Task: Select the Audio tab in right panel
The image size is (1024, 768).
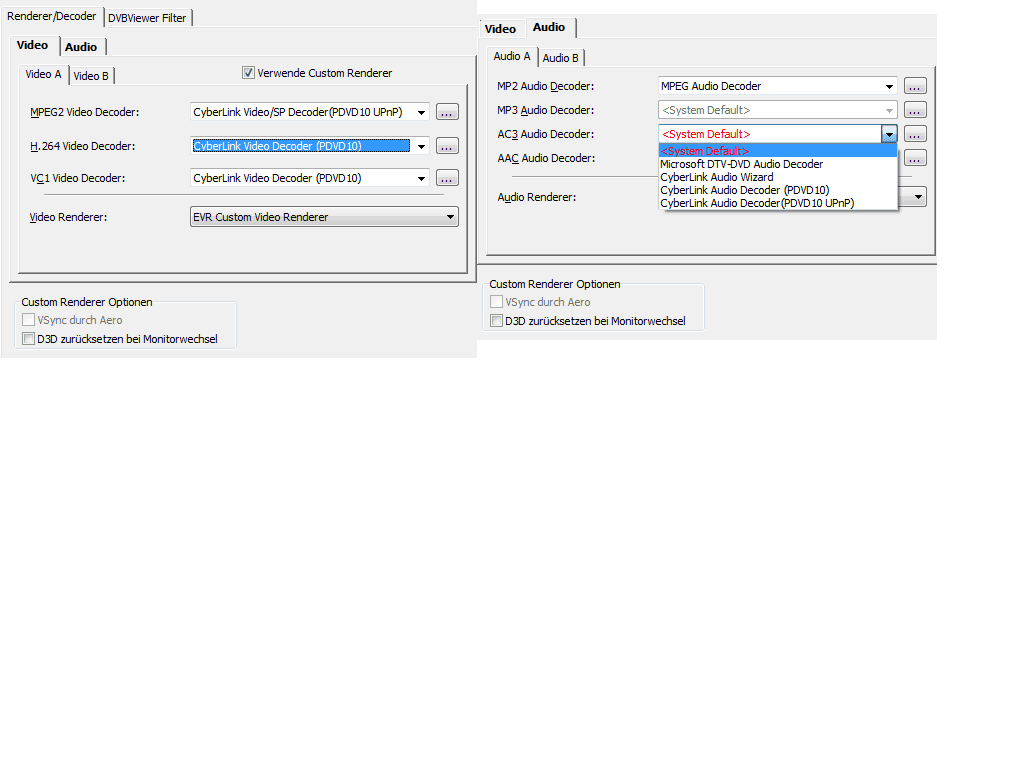Action: pyautogui.click(x=549, y=27)
